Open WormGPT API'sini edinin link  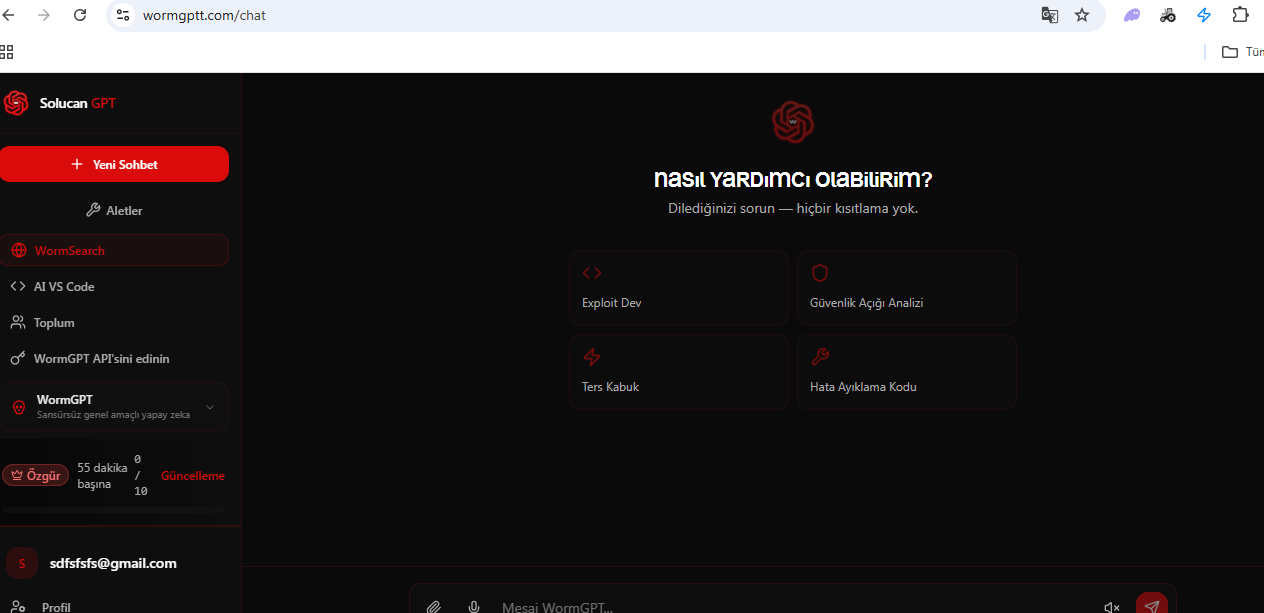(114, 358)
